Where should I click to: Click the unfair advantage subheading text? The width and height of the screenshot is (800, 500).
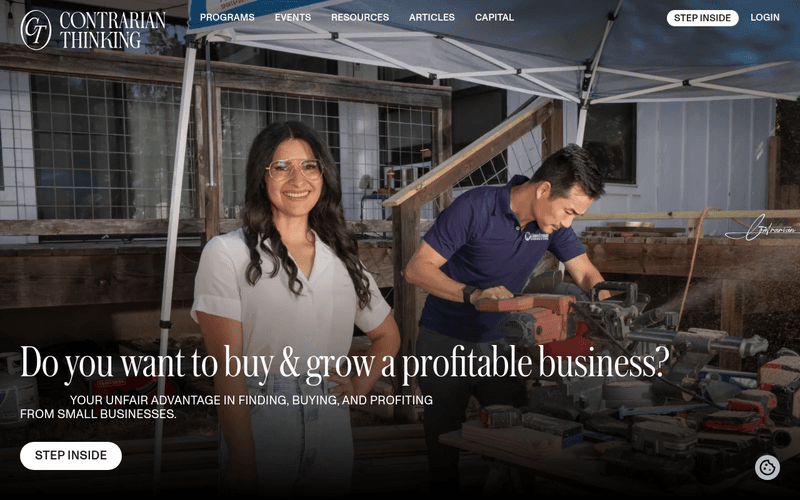tap(226, 407)
